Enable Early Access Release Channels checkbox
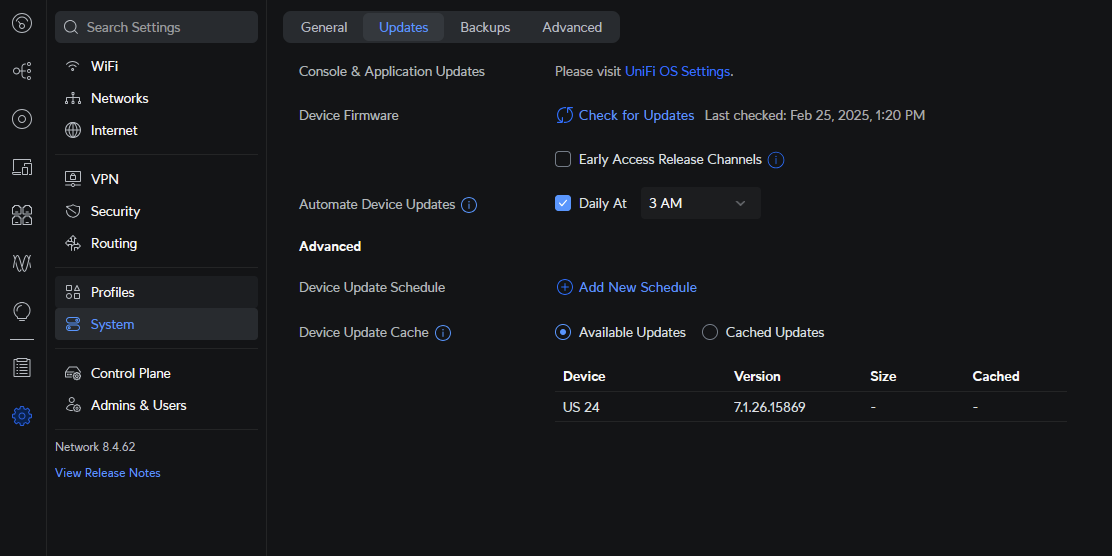 coord(563,159)
